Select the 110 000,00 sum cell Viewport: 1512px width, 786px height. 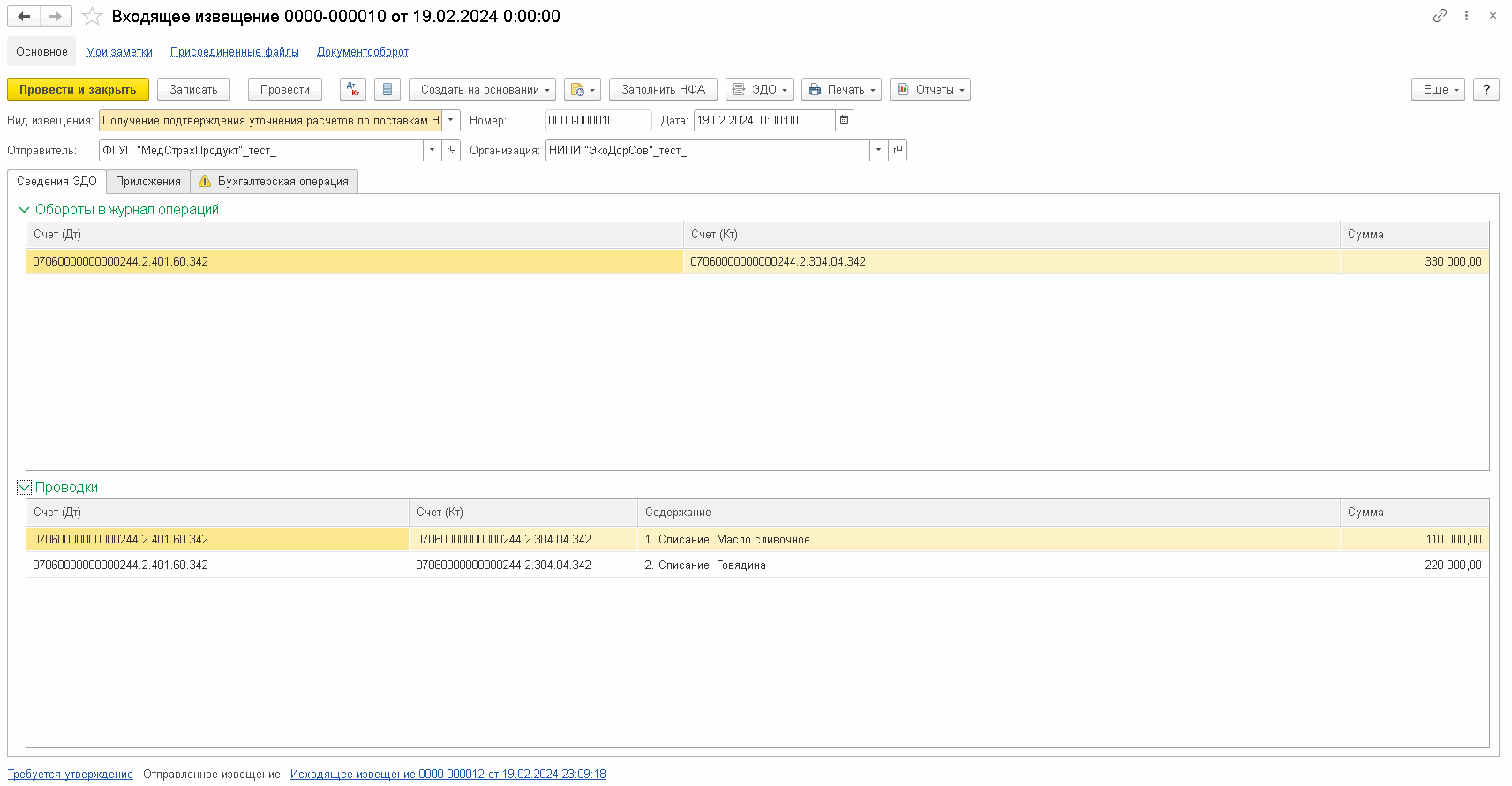(x=1415, y=539)
